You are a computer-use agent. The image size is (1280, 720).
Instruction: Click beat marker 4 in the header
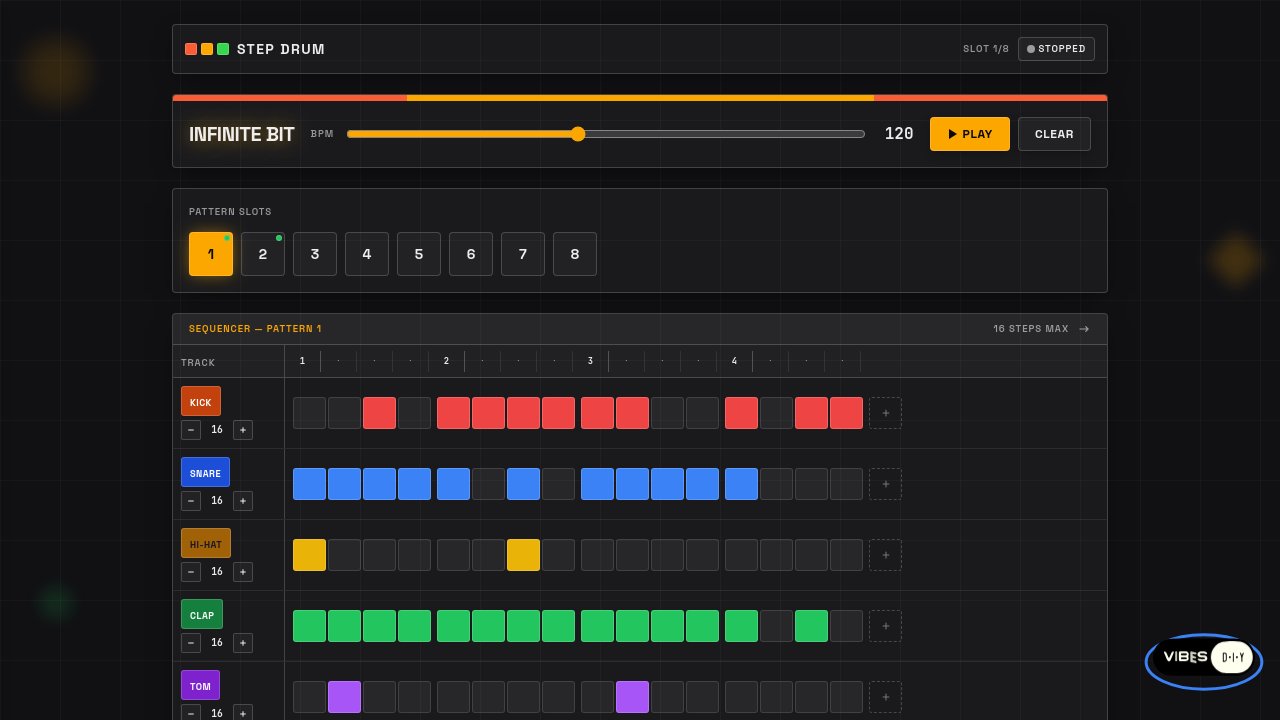point(734,361)
